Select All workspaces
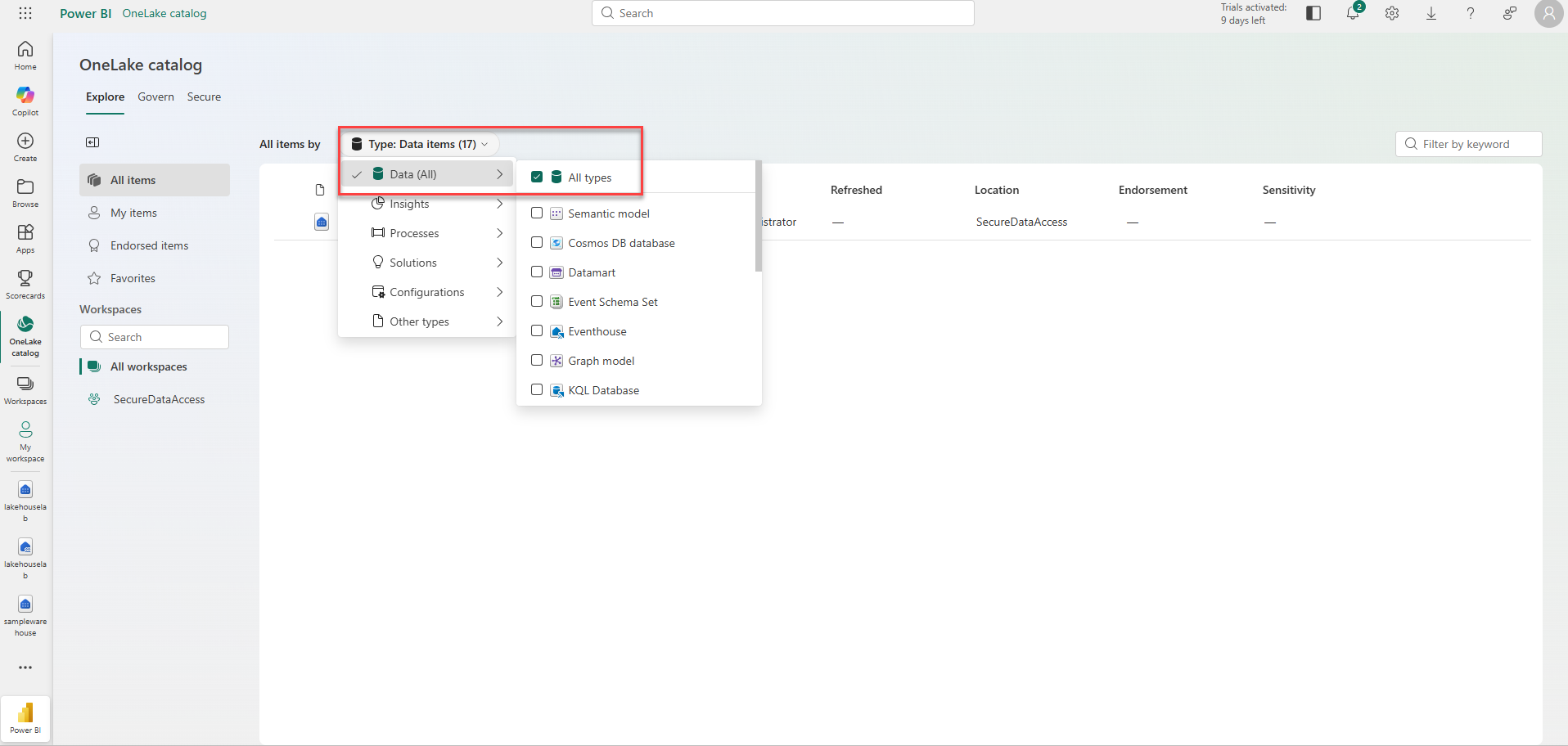1568x746 pixels. 155,366
